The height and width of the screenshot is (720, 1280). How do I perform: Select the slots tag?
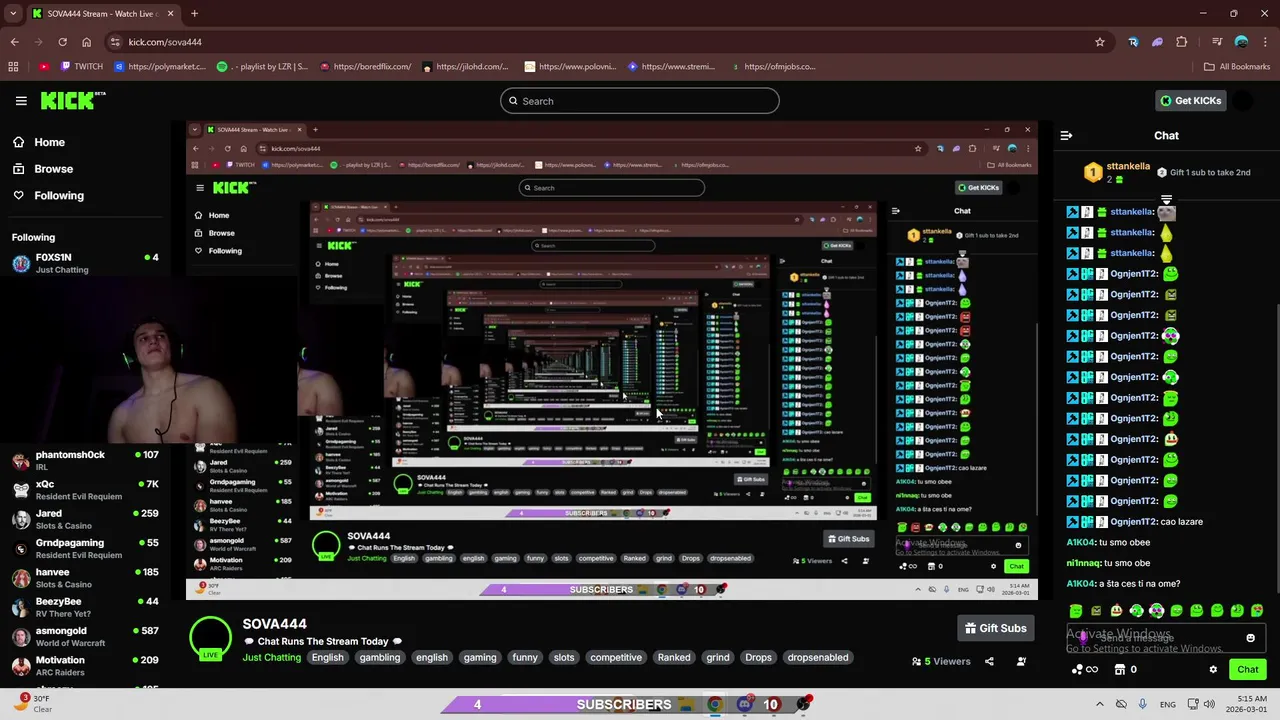[564, 657]
